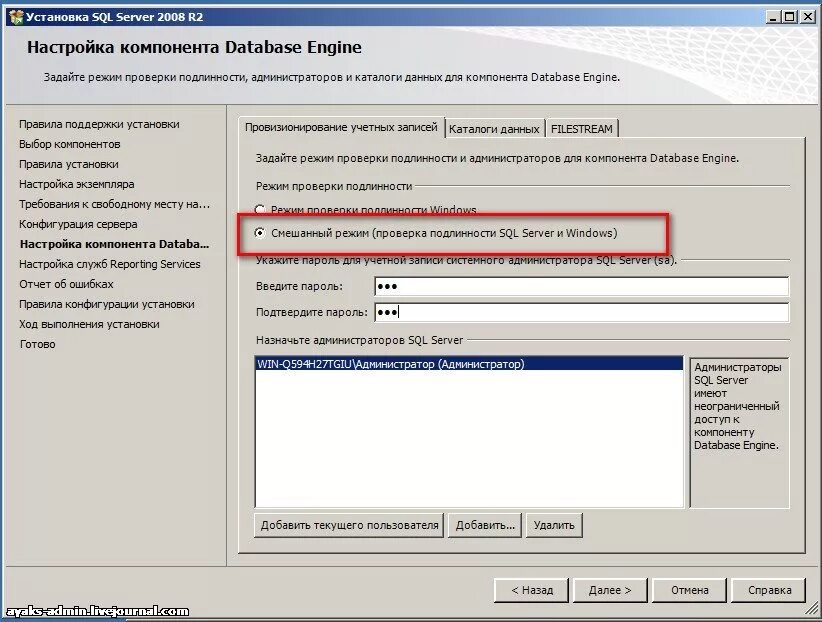The height and width of the screenshot is (622, 822).
Task: Click Конфигурация сервера step
Action: click(x=78, y=224)
